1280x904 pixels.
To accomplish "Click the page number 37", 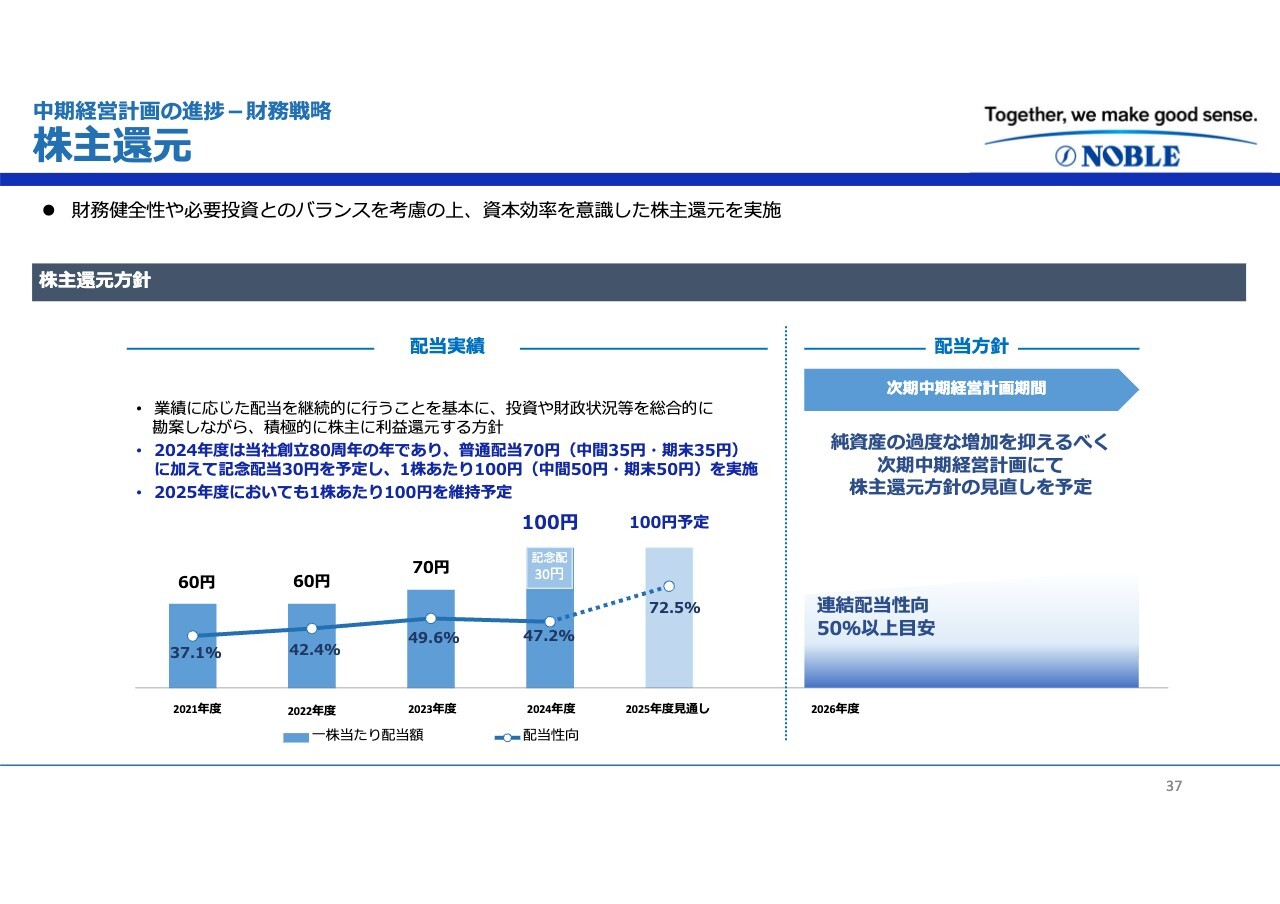I will pyautogui.click(x=1174, y=786).
